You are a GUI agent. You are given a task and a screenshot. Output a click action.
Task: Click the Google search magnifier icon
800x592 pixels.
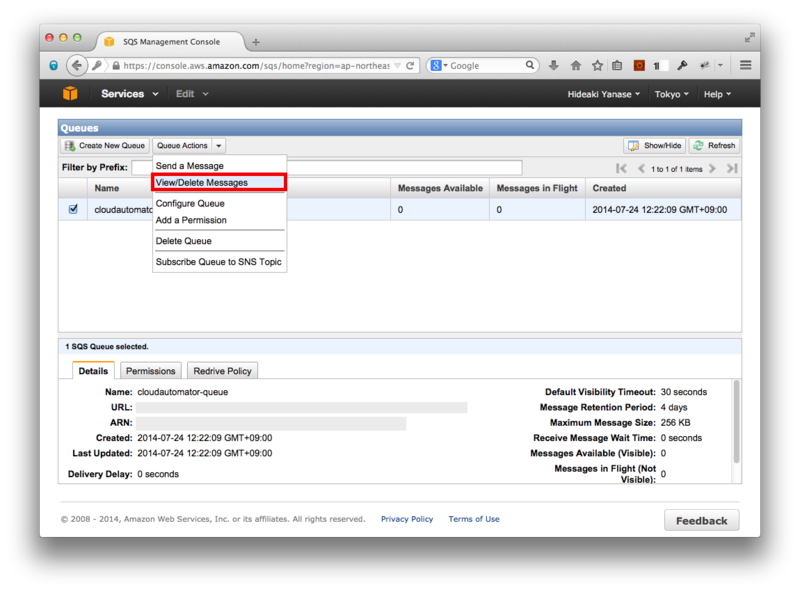click(x=530, y=65)
